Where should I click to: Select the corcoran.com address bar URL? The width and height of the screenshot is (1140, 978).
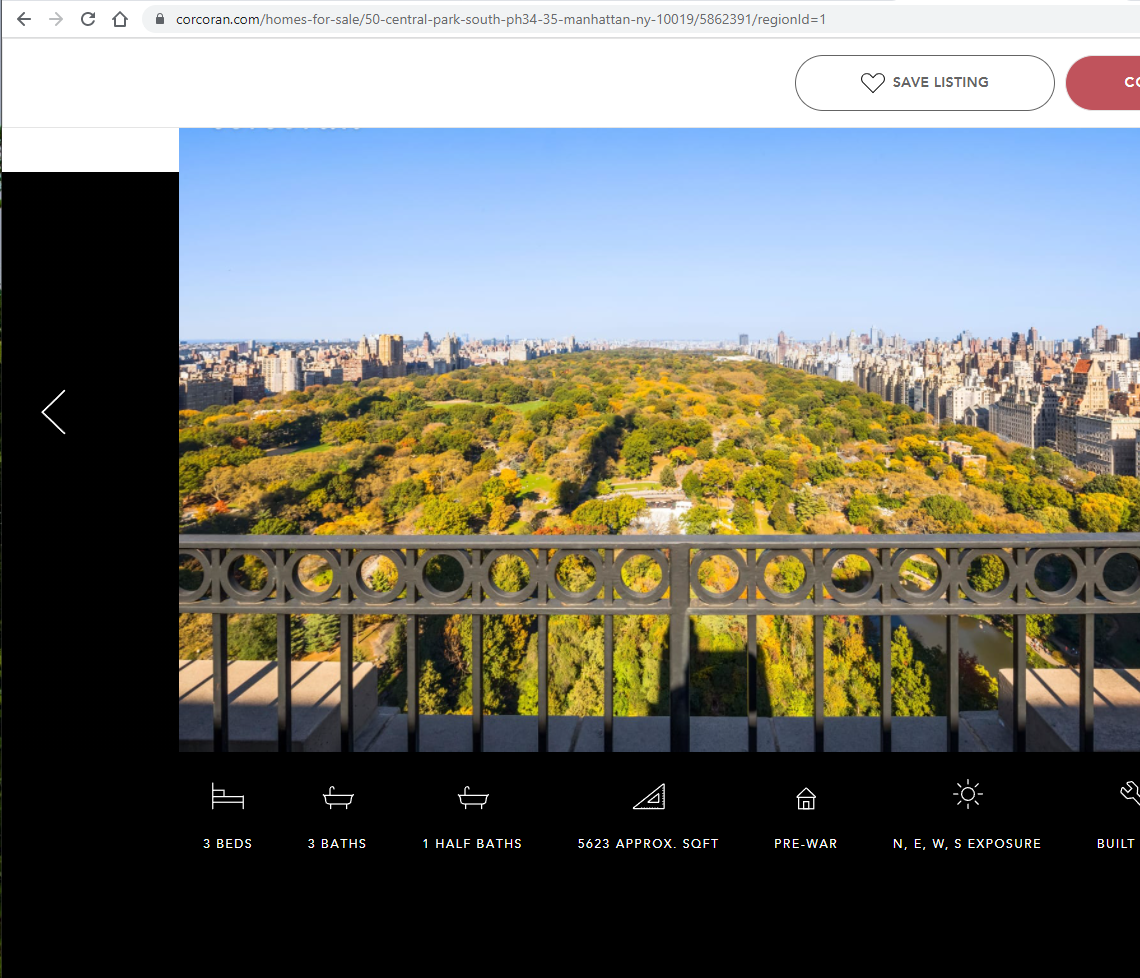(501, 20)
